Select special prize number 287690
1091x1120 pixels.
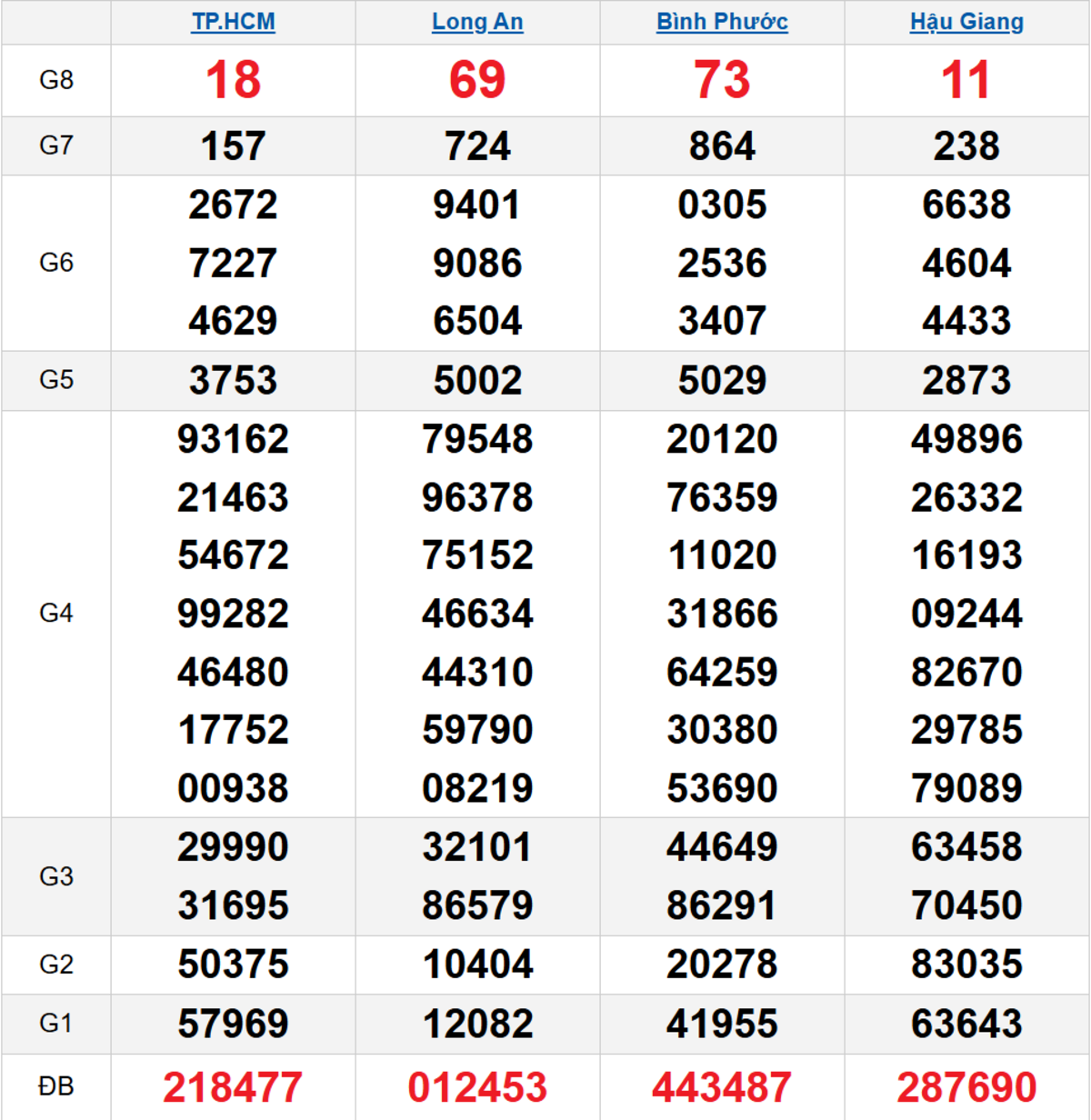[x=966, y=1087]
